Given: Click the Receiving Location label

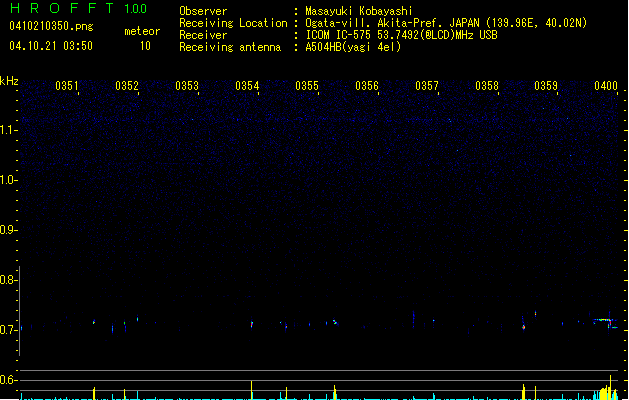Looking at the screenshot, I should point(233,23).
